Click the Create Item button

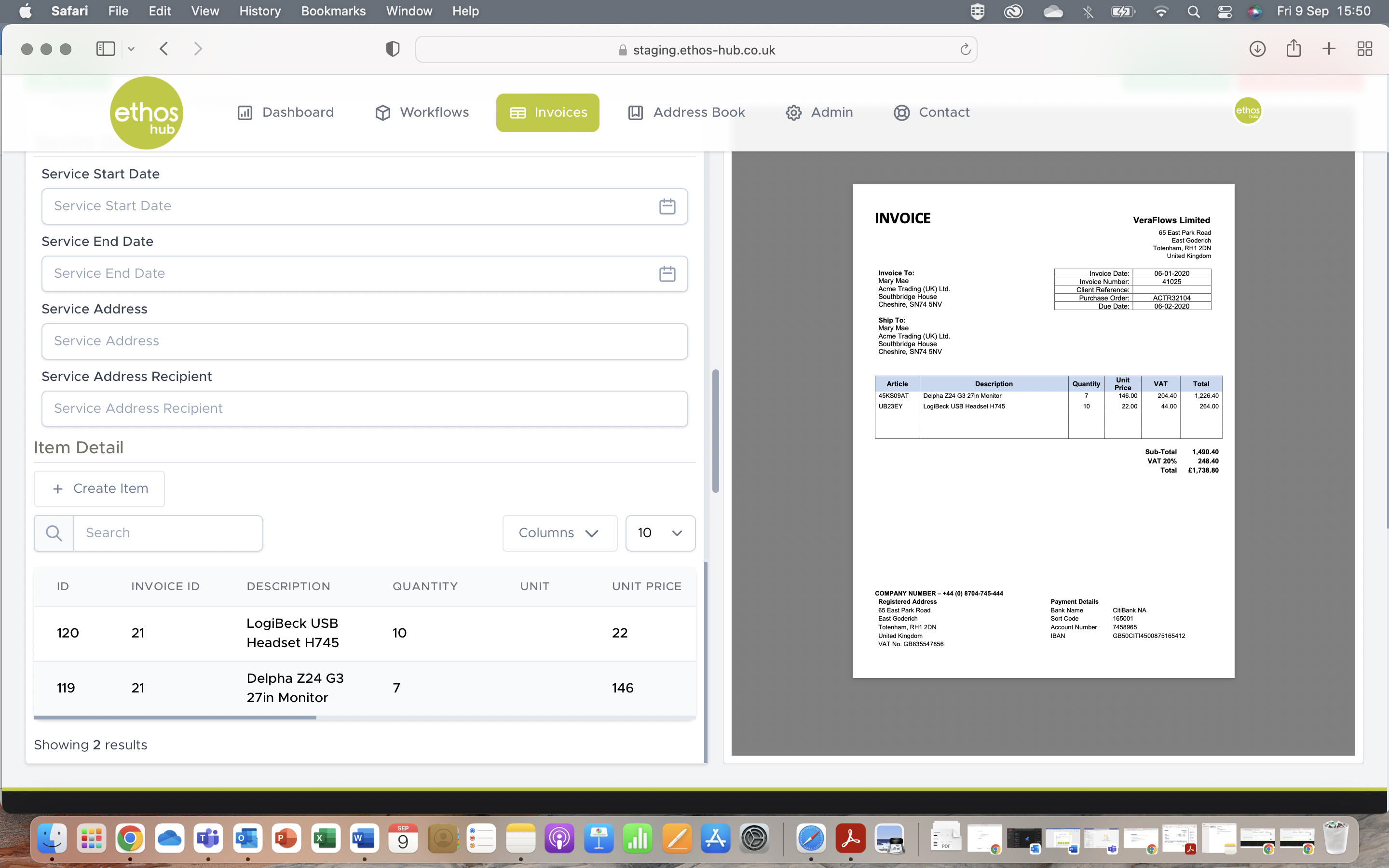(x=99, y=488)
